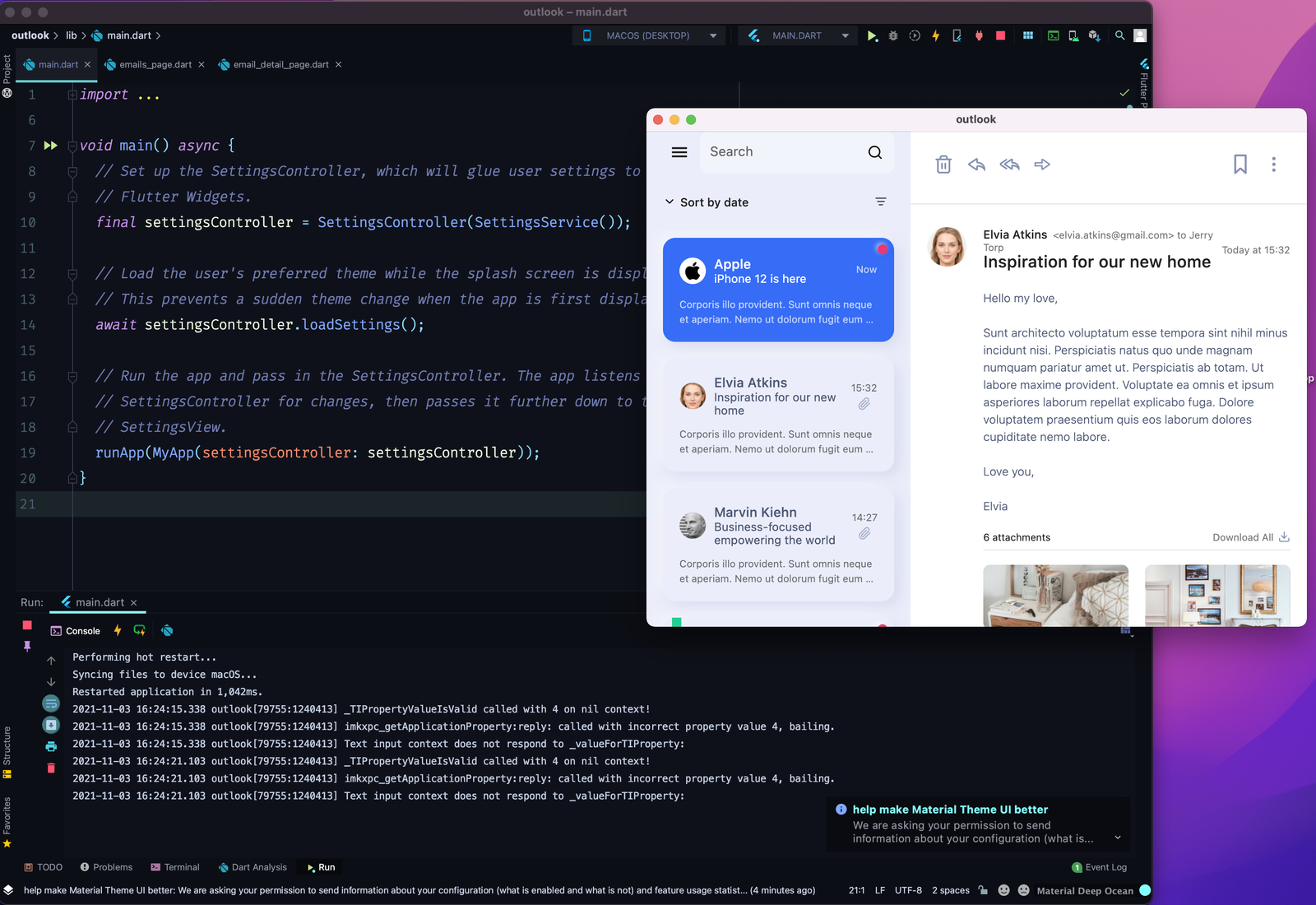Toggle soft-wrap in the Run console

click(51, 704)
